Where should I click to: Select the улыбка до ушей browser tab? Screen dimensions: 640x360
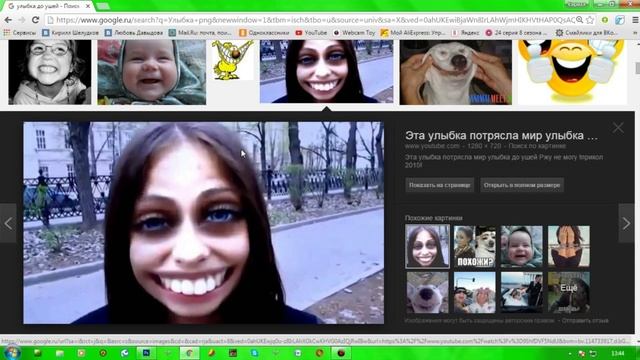coord(48,6)
